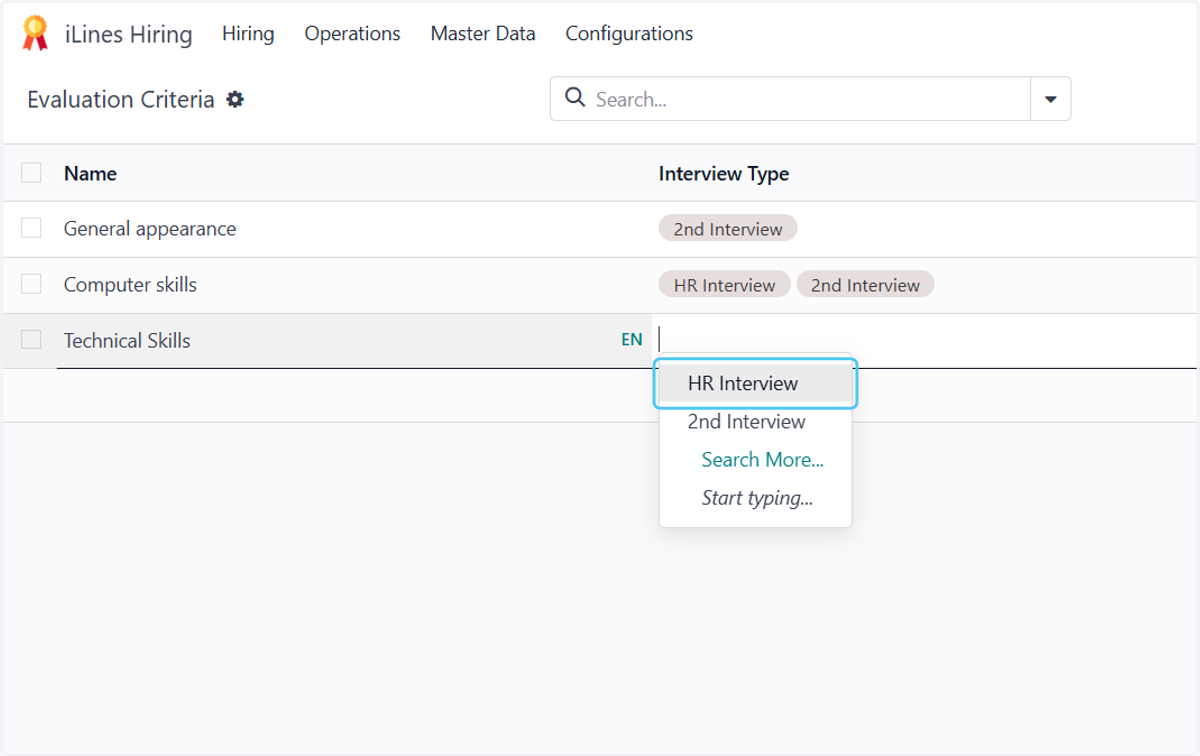Check the Computer skills row checkbox
The image size is (1200, 756).
tap(31, 284)
